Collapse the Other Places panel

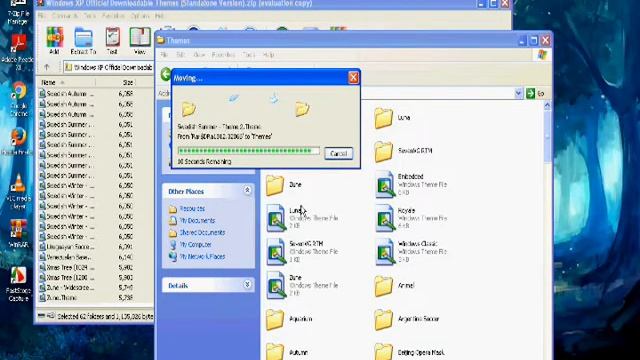click(x=247, y=191)
